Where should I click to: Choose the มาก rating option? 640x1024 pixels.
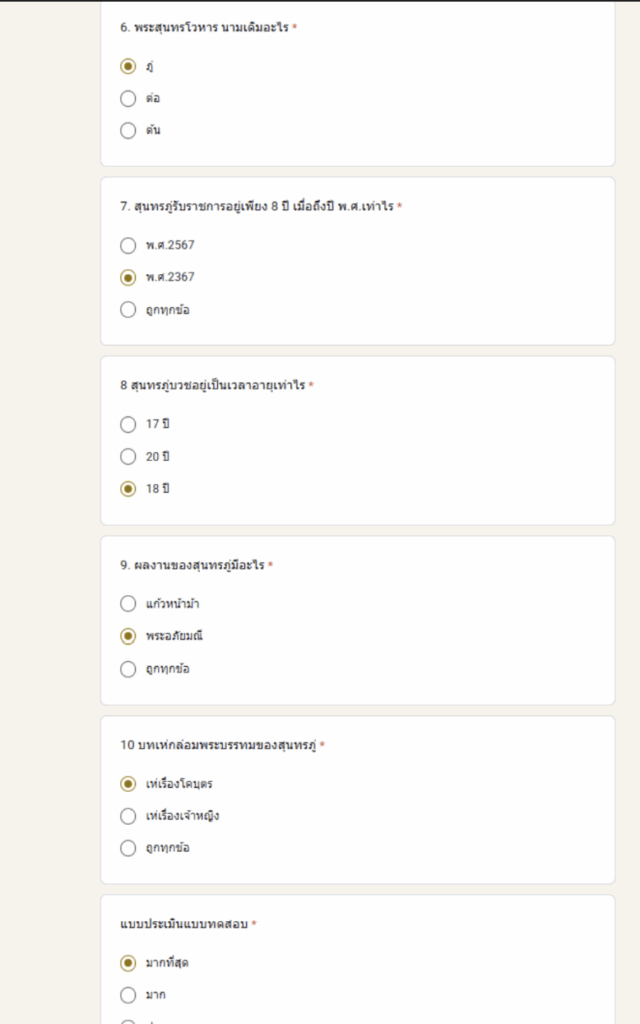tap(128, 995)
